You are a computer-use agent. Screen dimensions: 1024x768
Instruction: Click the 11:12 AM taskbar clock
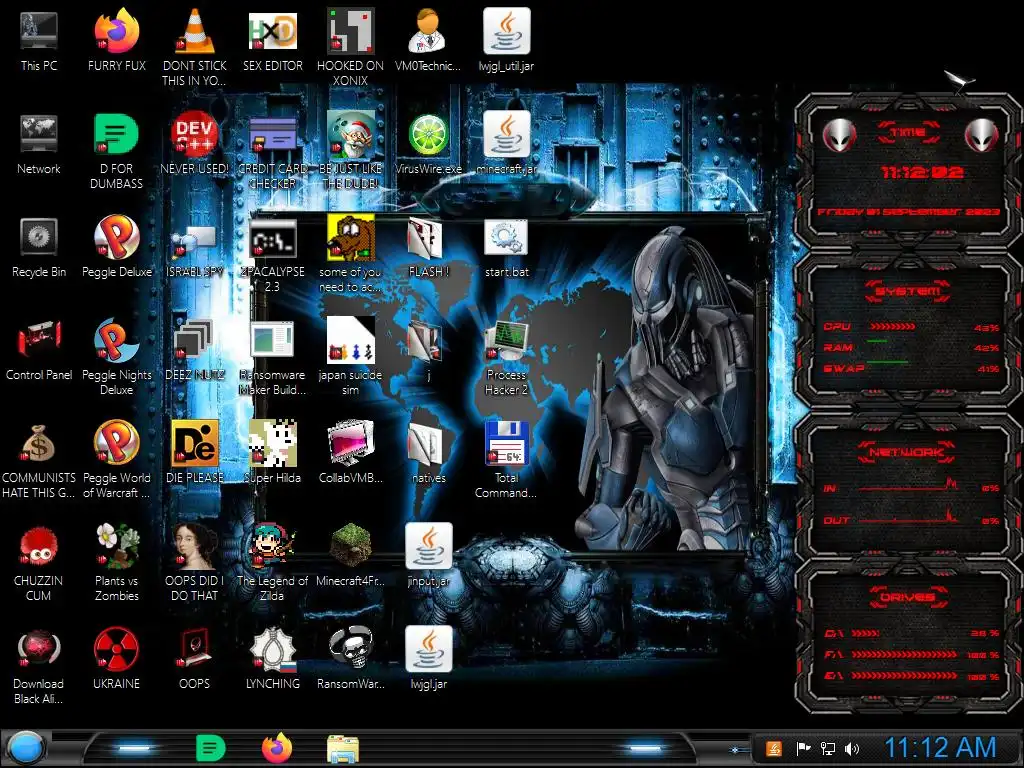point(940,748)
